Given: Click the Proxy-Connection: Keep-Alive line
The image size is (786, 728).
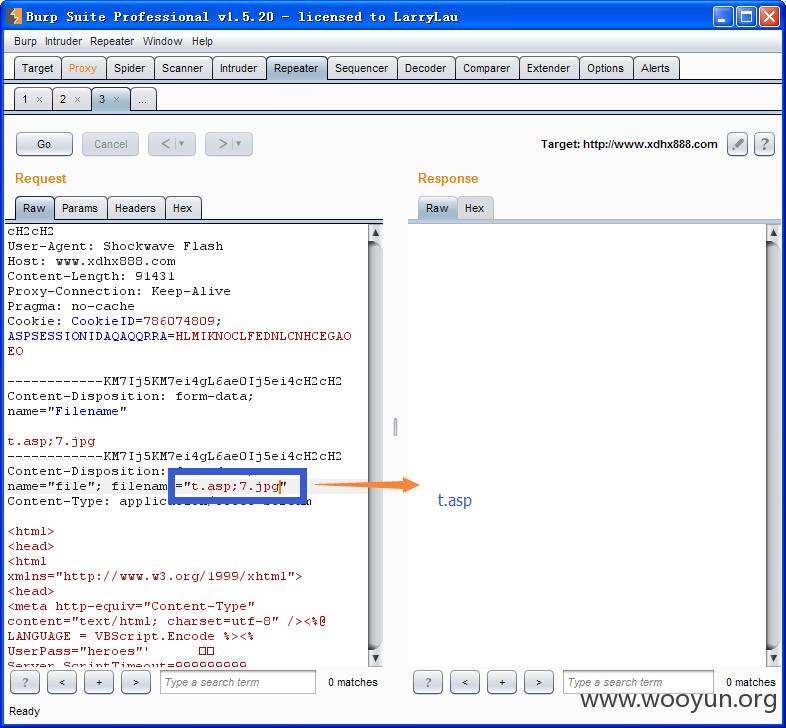Looking at the screenshot, I should tap(119, 291).
